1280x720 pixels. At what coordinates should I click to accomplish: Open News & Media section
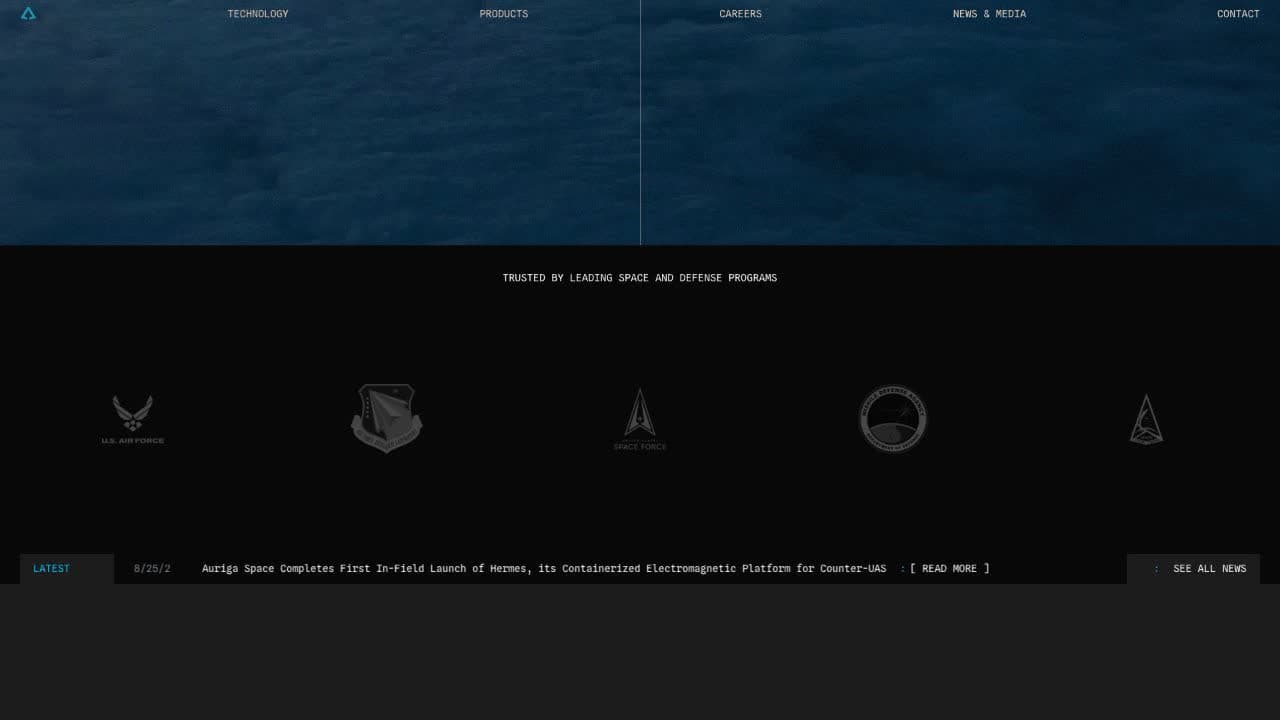[989, 14]
